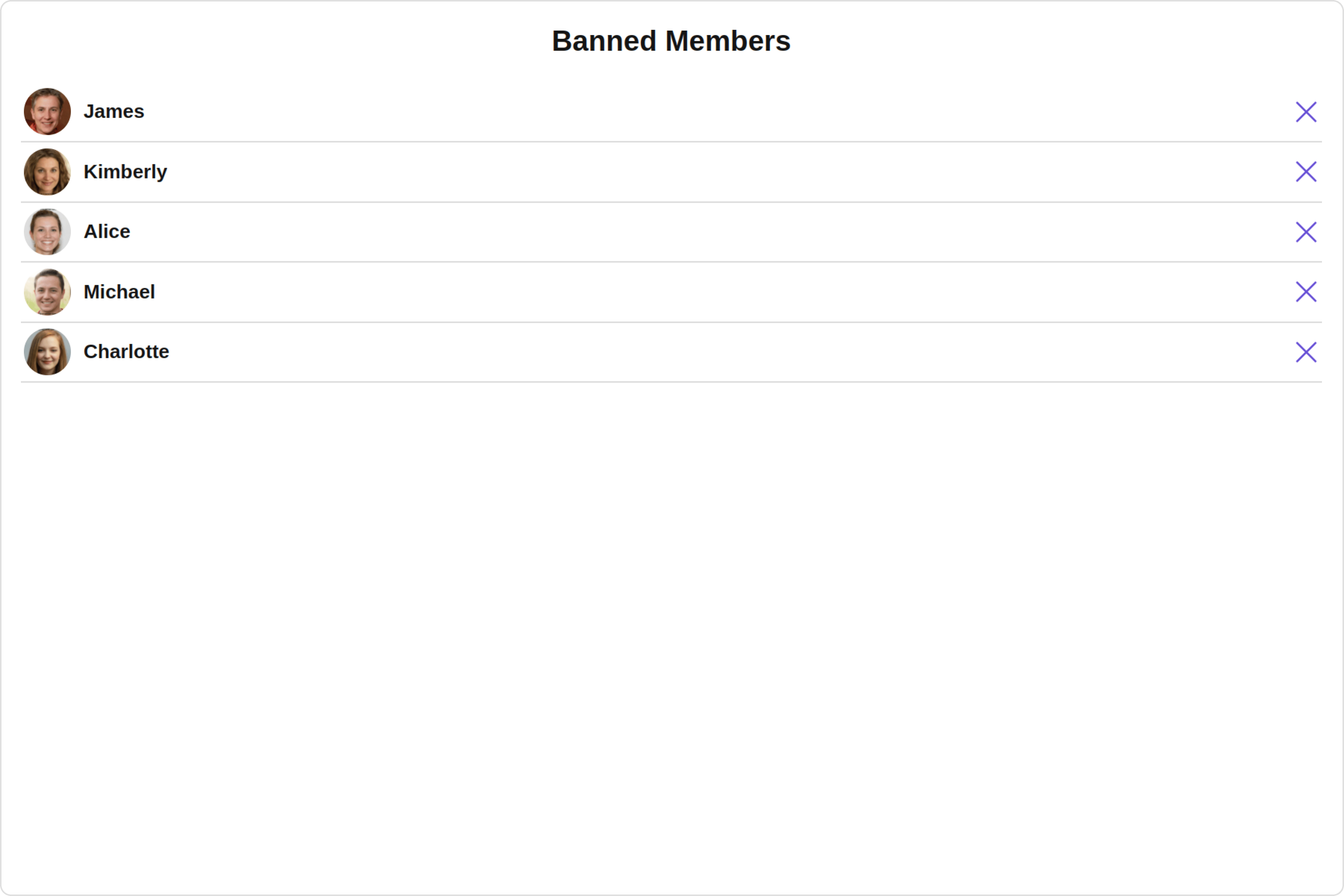View Michael's avatar thumbnail
The height and width of the screenshot is (896, 1344).
coord(47,292)
